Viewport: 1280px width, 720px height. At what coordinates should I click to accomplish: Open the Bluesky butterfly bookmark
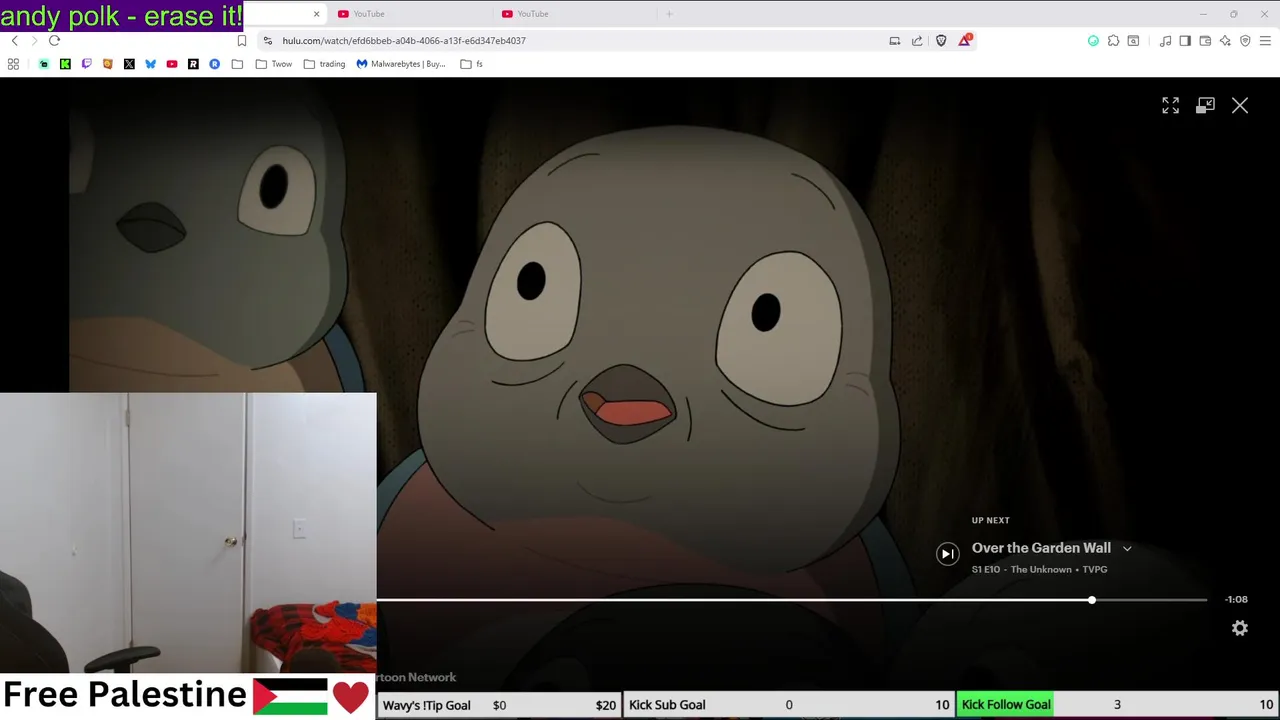click(x=150, y=64)
